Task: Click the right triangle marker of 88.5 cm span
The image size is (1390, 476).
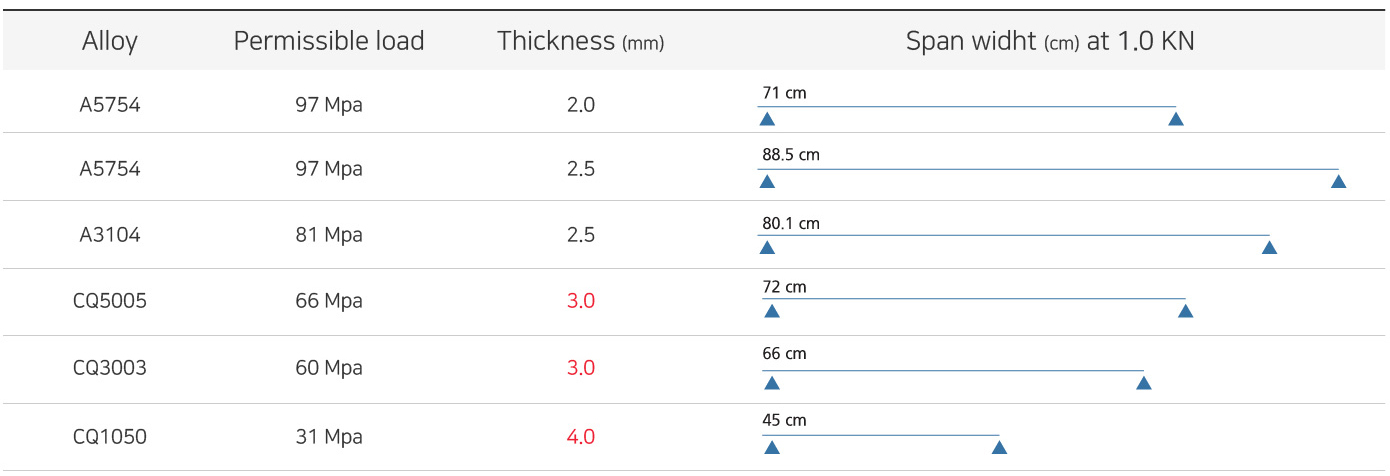Action: [x=1339, y=181]
